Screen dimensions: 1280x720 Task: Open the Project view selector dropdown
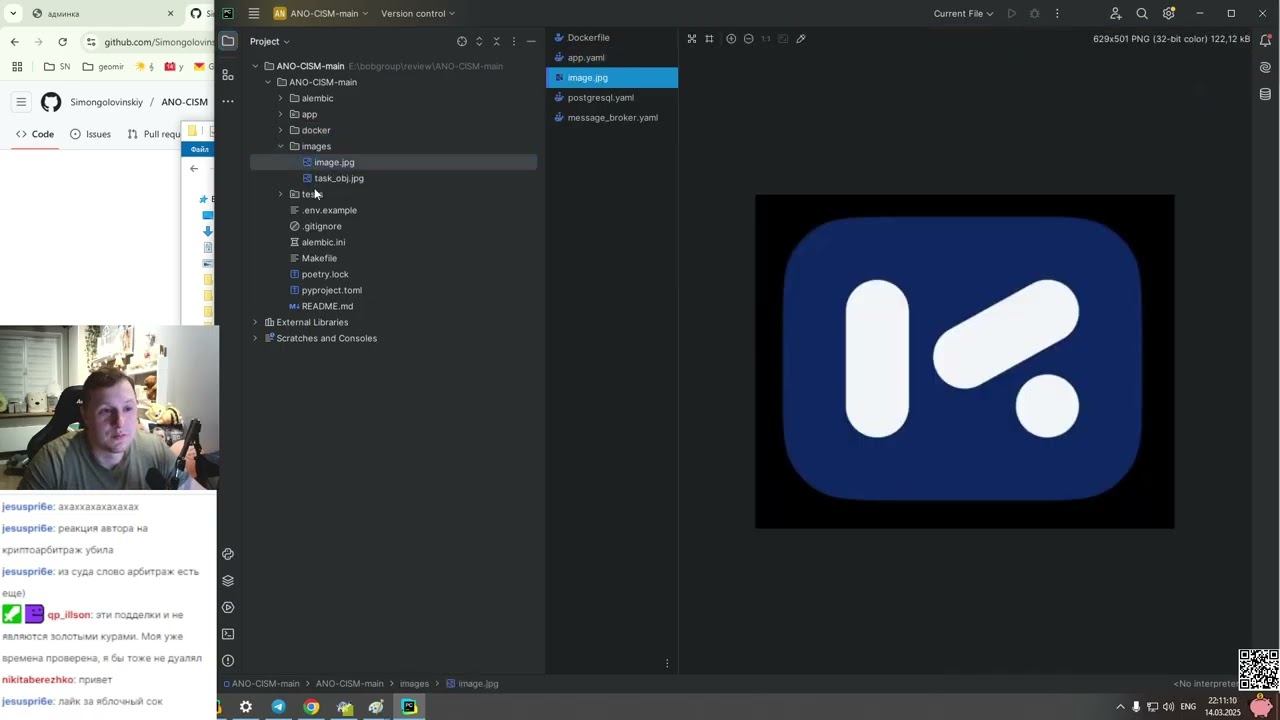click(269, 41)
